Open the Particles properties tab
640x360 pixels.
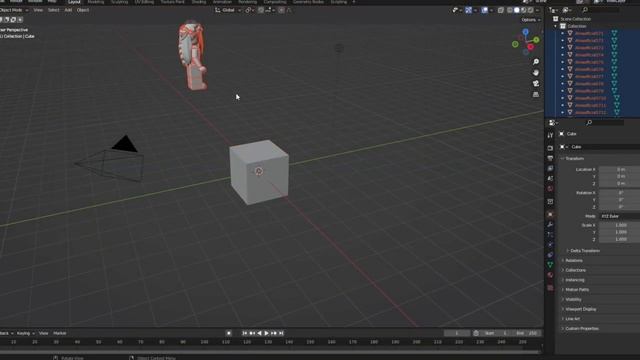pos(550,235)
